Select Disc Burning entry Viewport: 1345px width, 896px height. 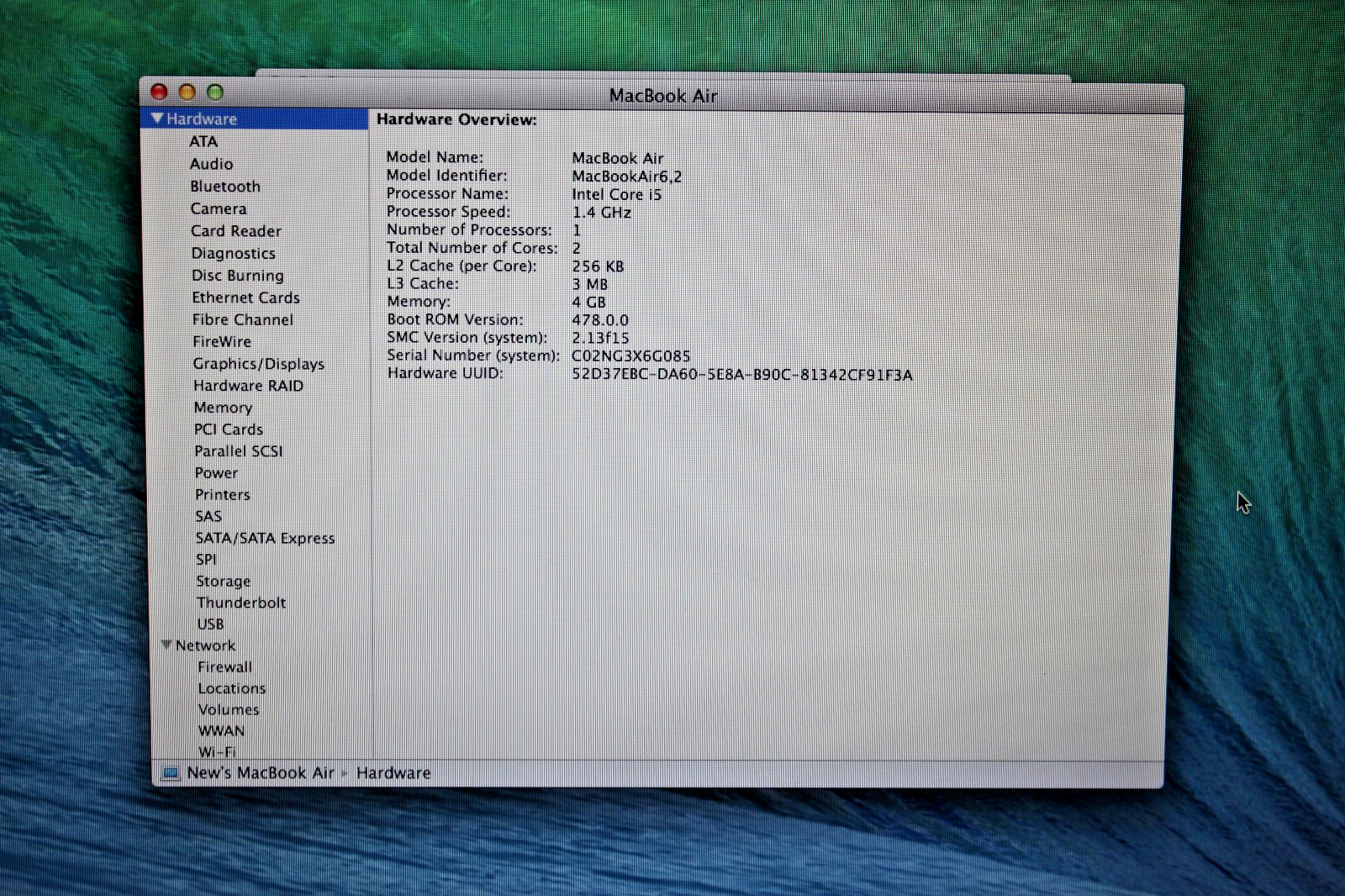tap(238, 275)
